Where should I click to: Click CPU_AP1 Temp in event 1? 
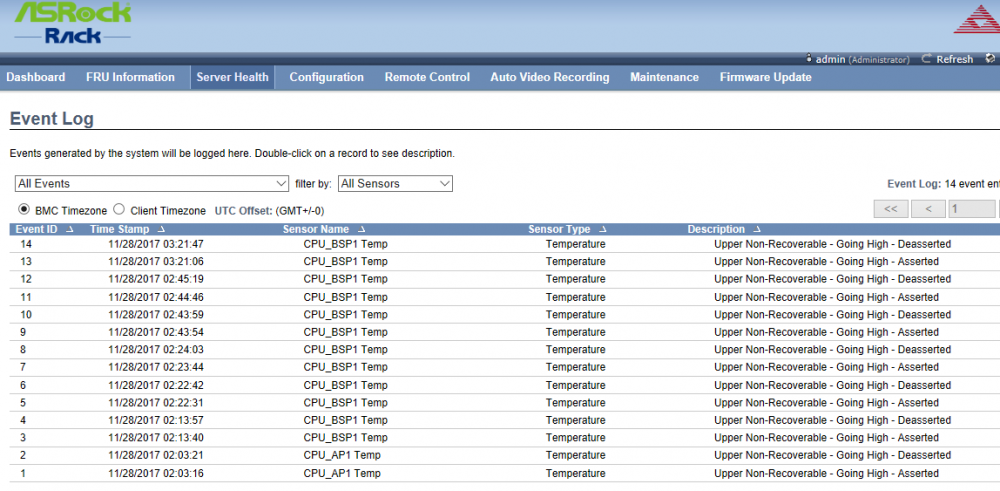click(x=342, y=473)
